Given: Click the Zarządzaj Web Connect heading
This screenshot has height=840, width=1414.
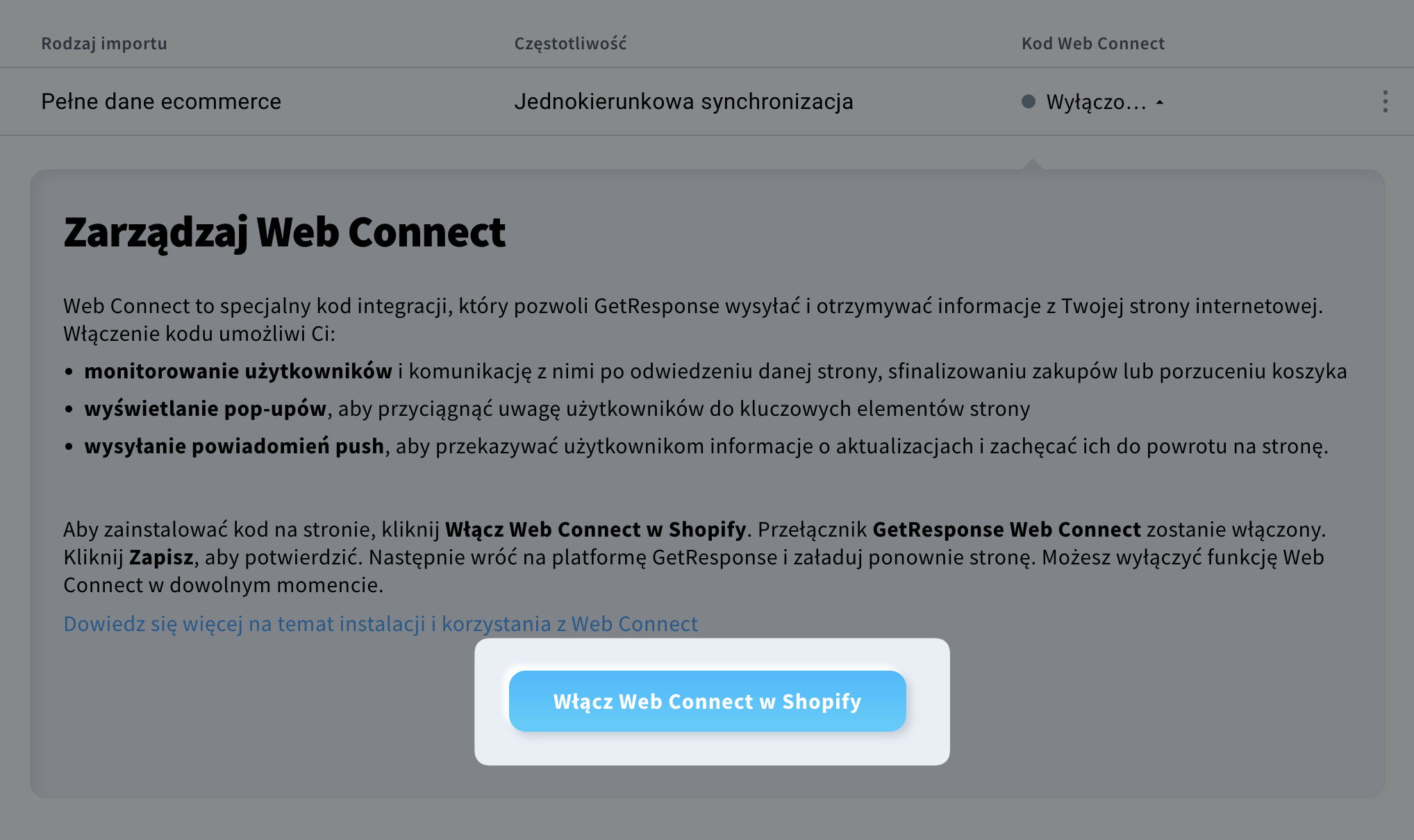Looking at the screenshot, I should coord(284,233).
